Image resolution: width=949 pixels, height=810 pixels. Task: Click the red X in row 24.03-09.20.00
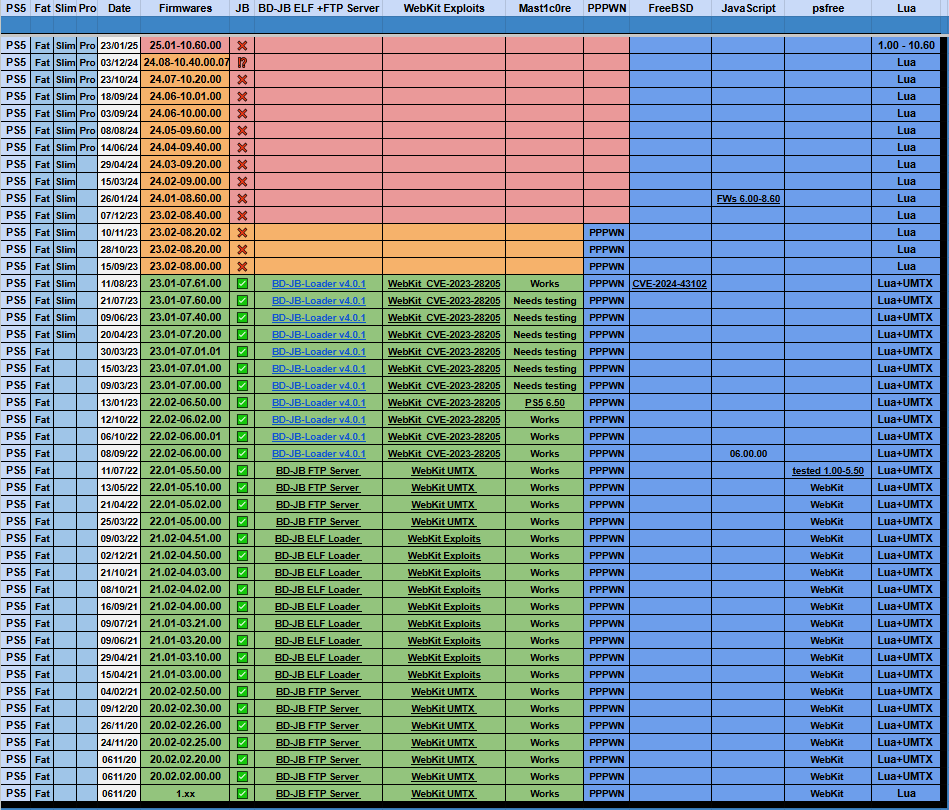coord(242,164)
